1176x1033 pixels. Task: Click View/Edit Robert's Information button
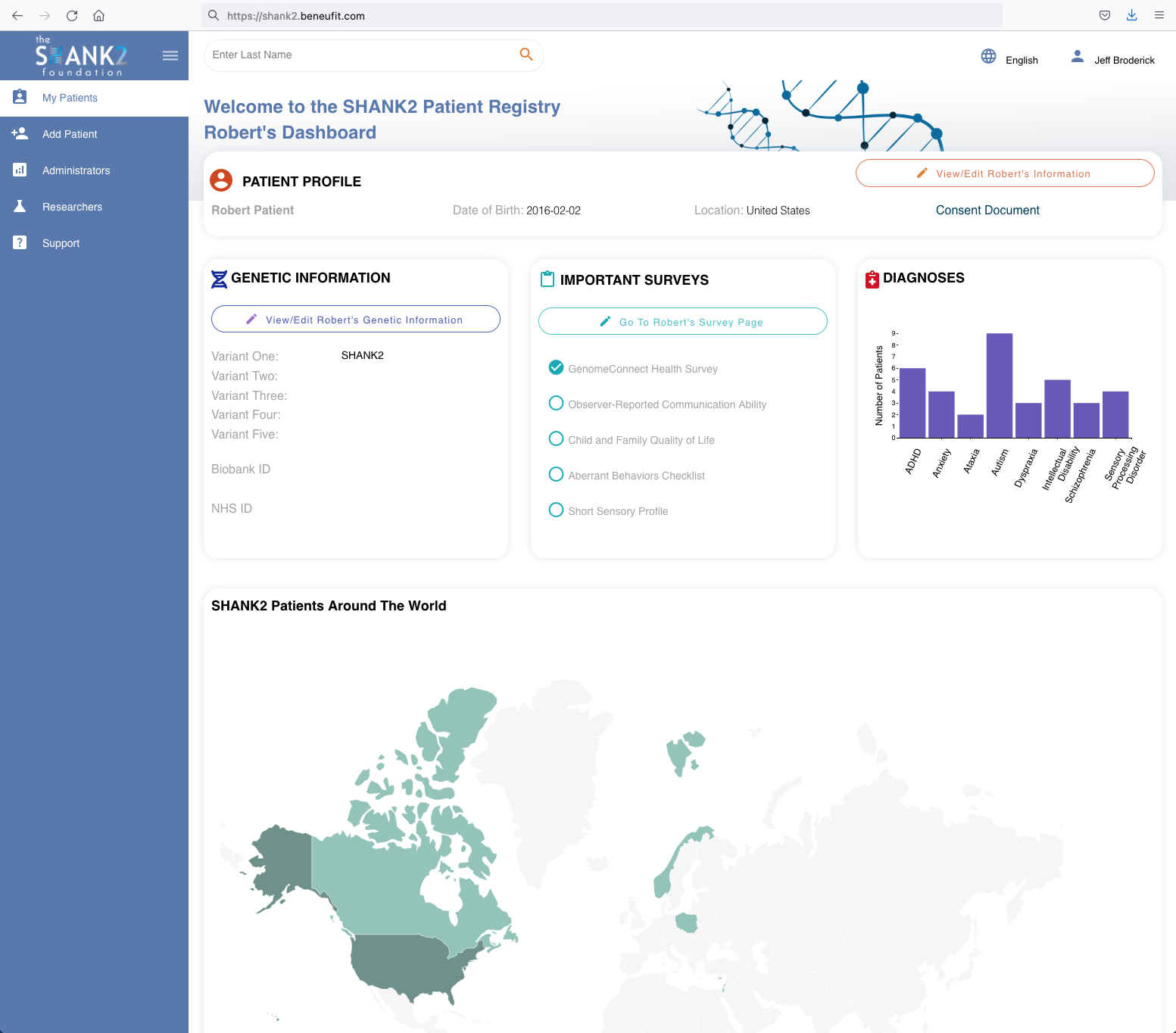[x=1005, y=173]
